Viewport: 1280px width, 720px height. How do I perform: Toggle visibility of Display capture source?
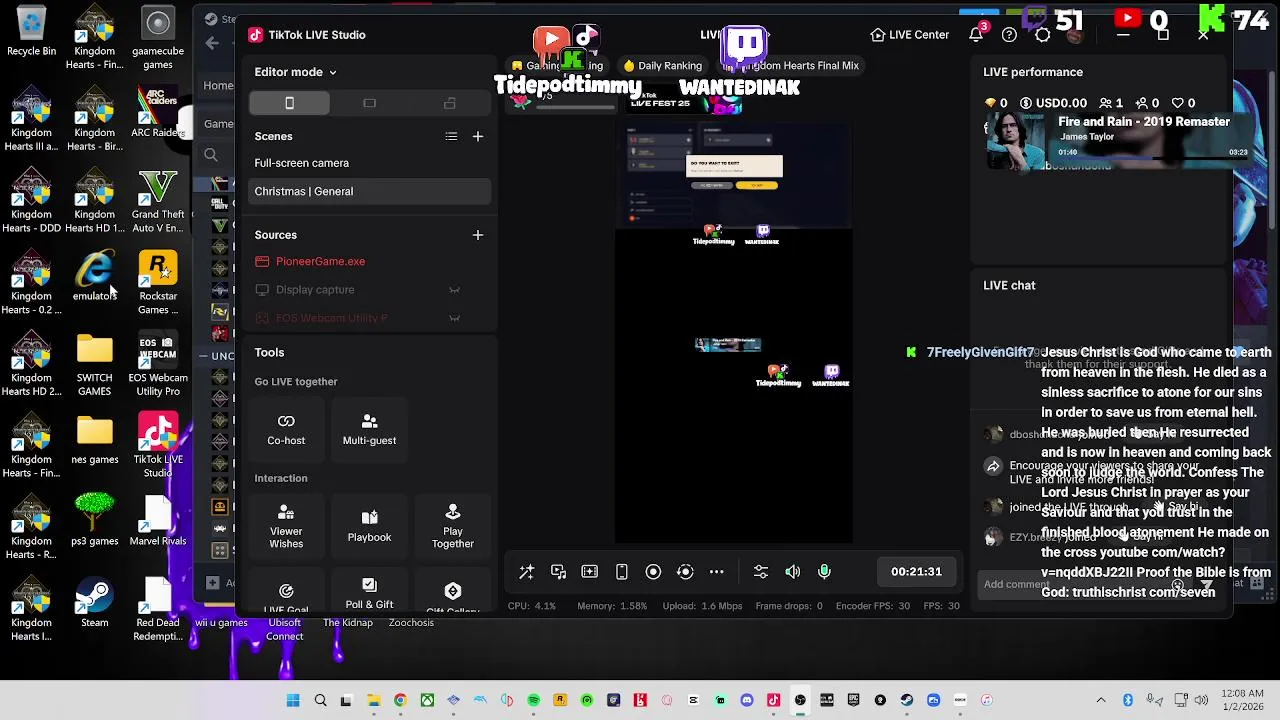(454, 290)
